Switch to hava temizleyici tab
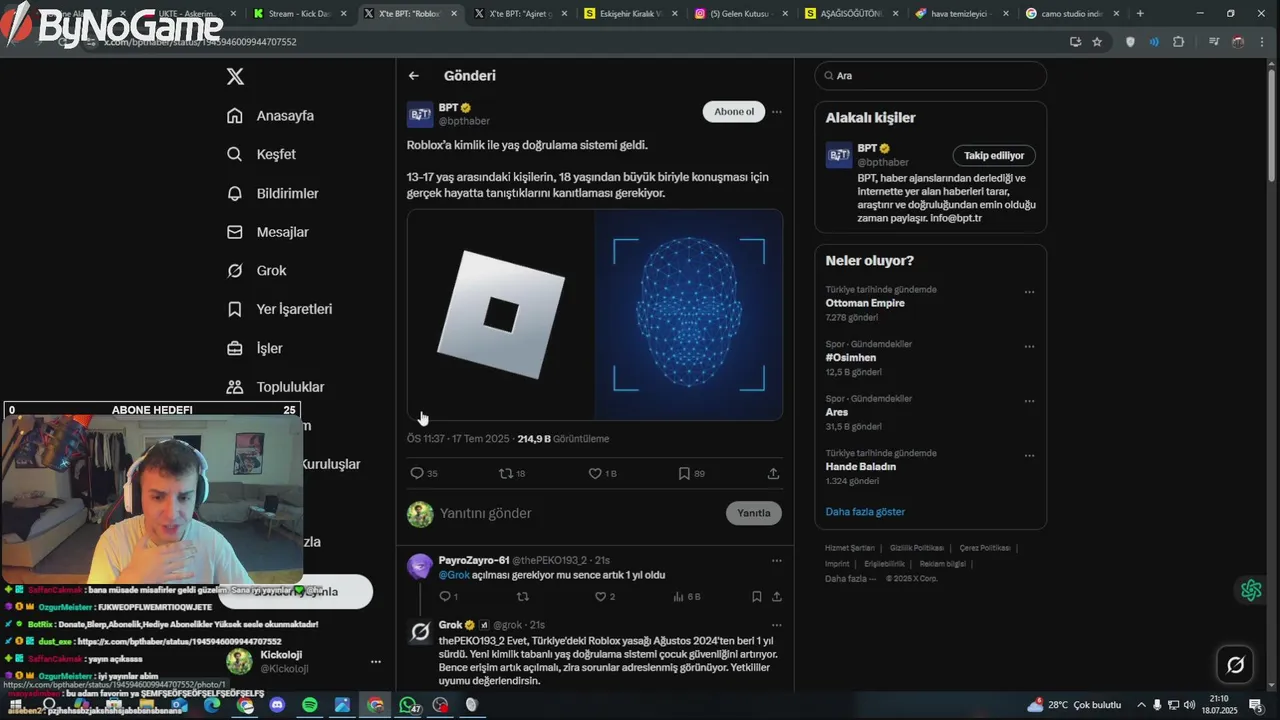The width and height of the screenshot is (1280, 720). [960, 14]
